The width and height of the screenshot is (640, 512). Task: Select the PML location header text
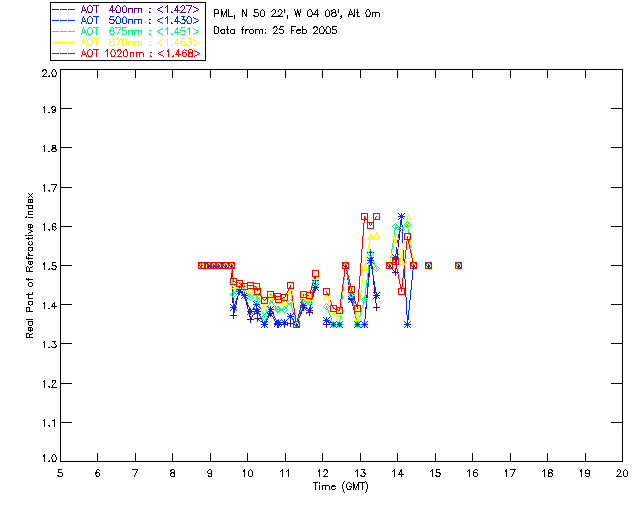pyautogui.click(x=297, y=14)
